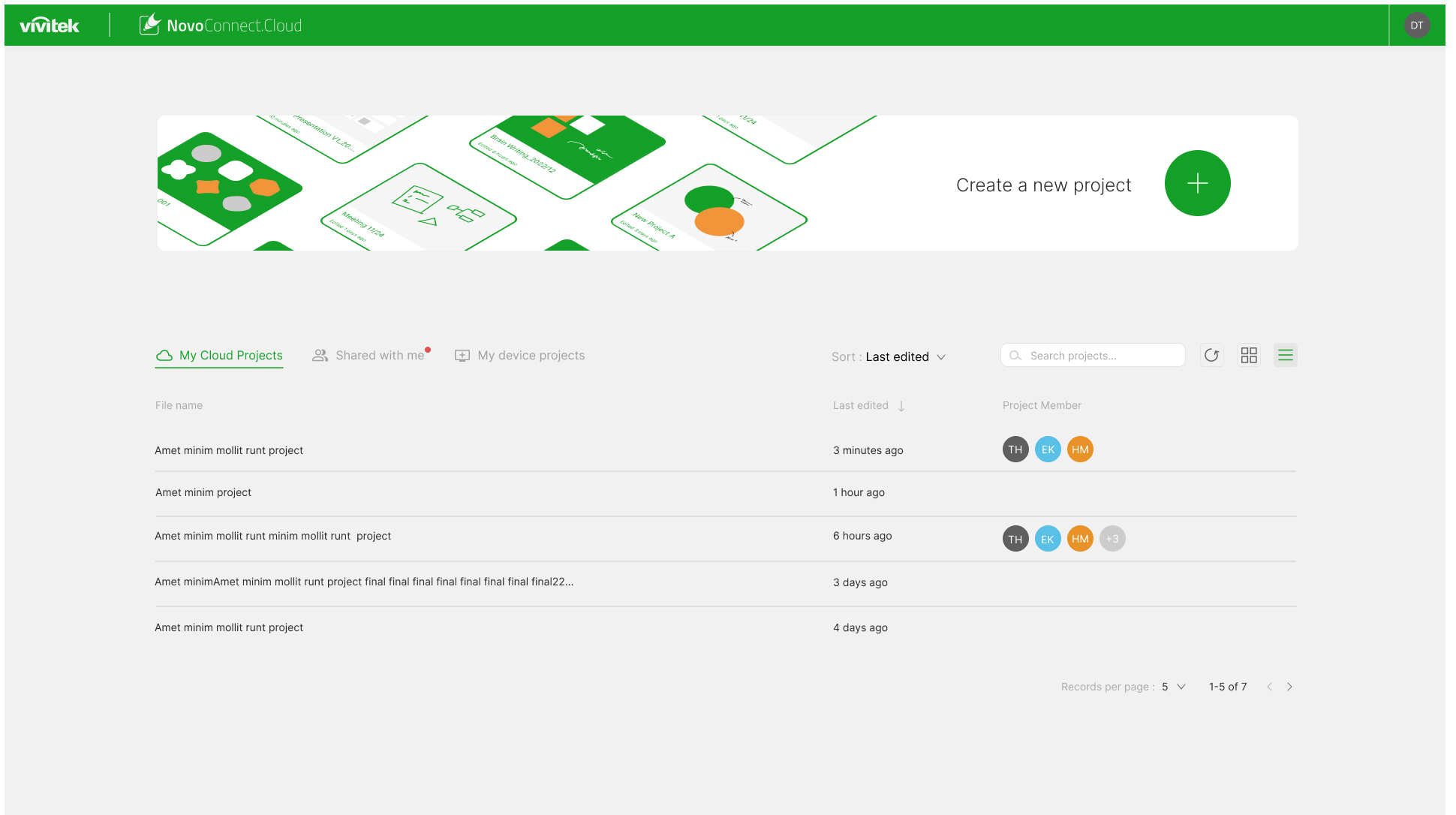Viewport: 1456px width, 815px height.
Task: Go to next page of records
Action: [1289, 687]
